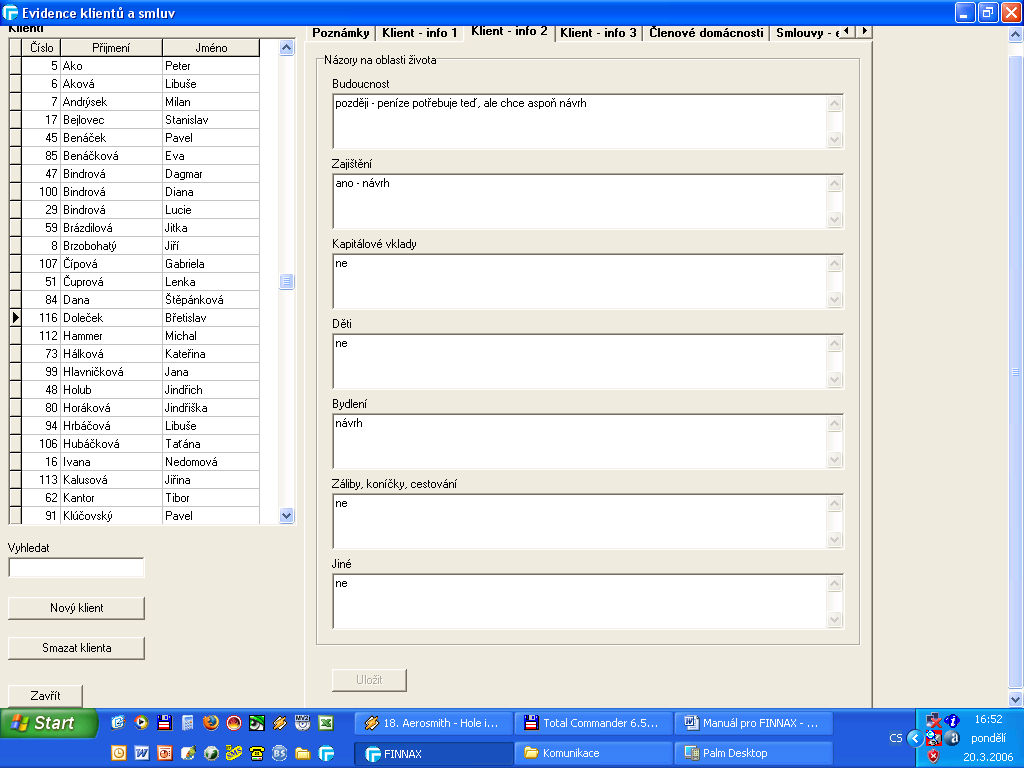This screenshot has width=1024, height=768.
Task: Open CS language bar indicator
Action: coord(895,739)
